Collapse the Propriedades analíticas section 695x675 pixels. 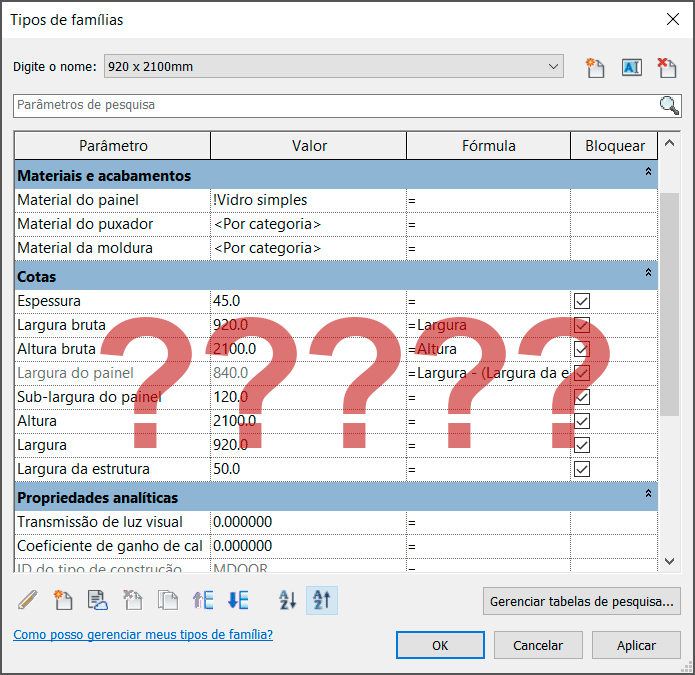tap(647, 494)
